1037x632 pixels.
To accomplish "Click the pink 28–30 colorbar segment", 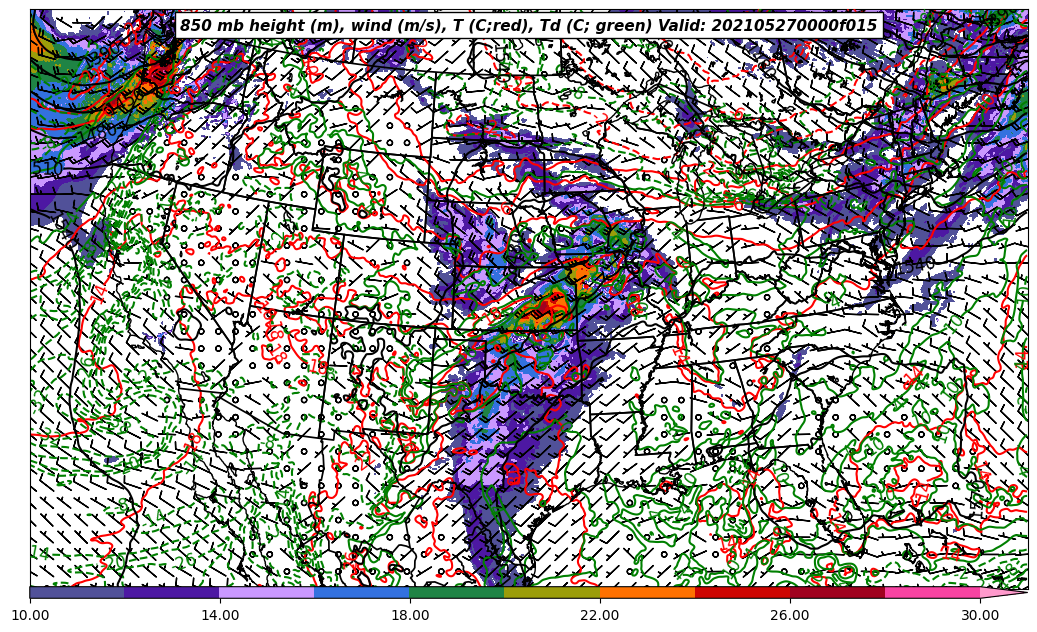I will [x=933, y=592].
